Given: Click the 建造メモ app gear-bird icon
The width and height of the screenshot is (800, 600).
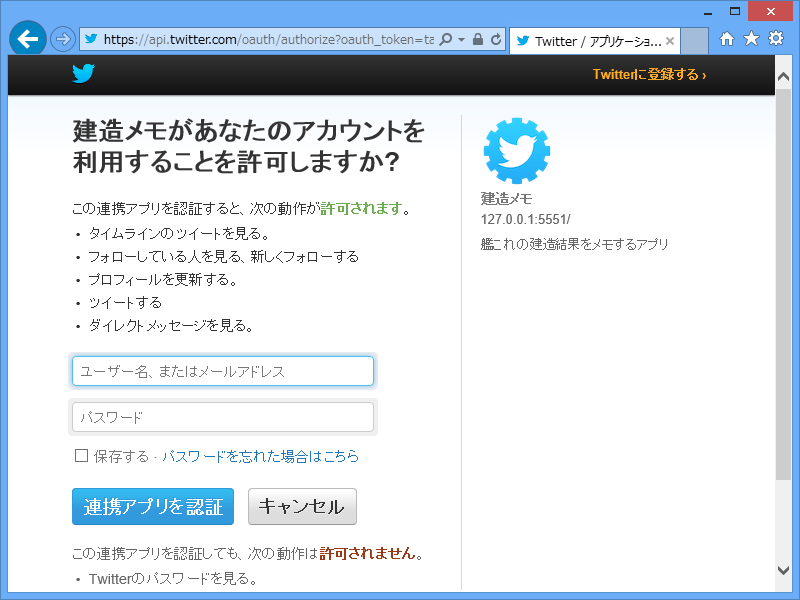Looking at the screenshot, I should tap(516, 151).
